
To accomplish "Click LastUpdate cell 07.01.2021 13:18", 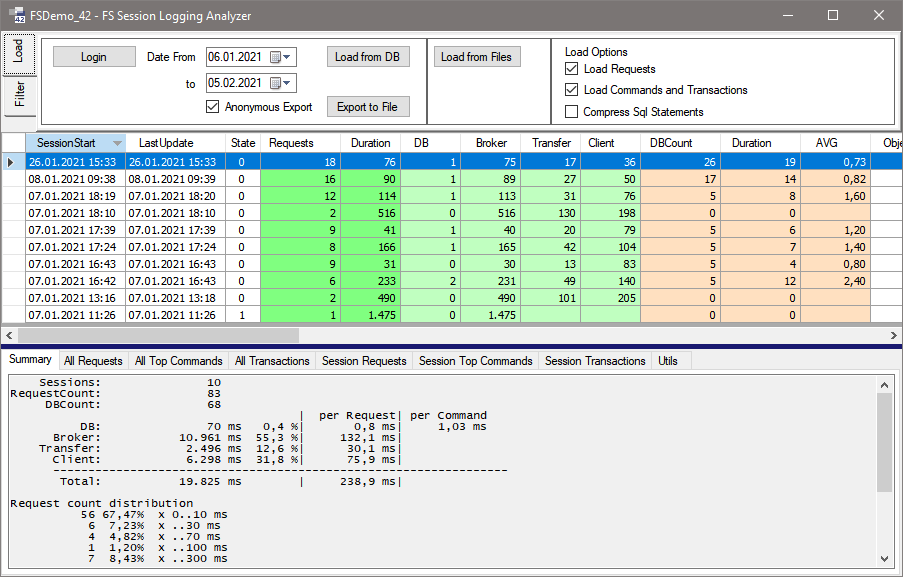I will pyautogui.click(x=175, y=298).
